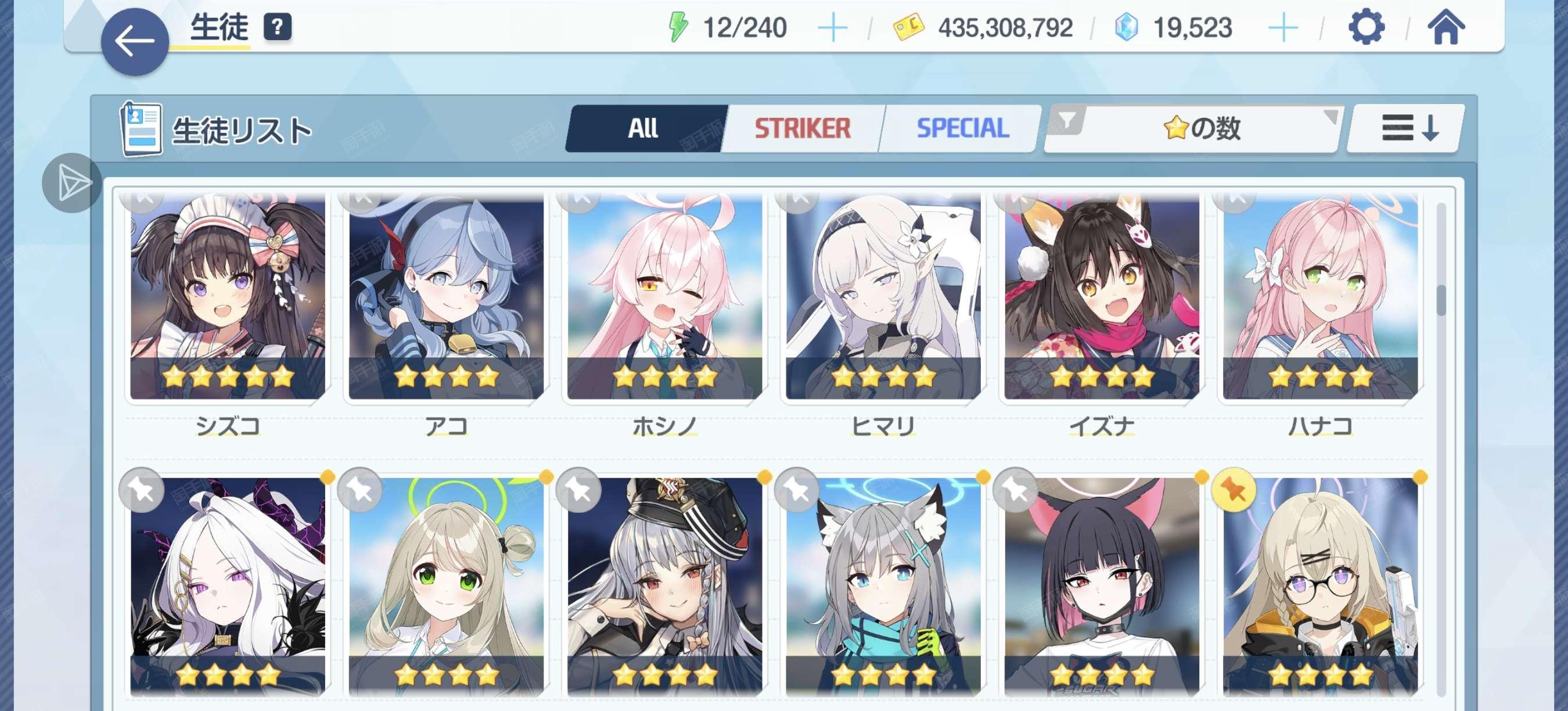The image size is (1568, 711).
Task: Expand sort options via corner triangle
Action: [x=1330, y=116]
